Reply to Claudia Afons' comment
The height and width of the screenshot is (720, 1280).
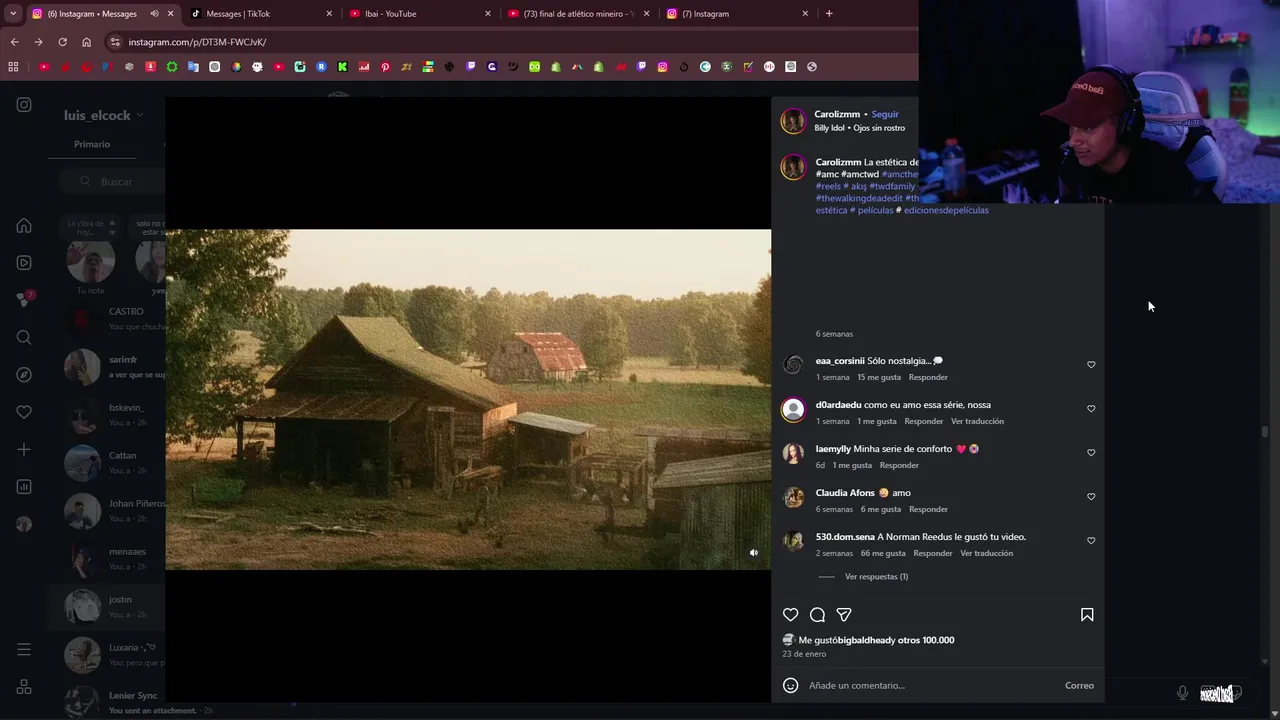928,509
